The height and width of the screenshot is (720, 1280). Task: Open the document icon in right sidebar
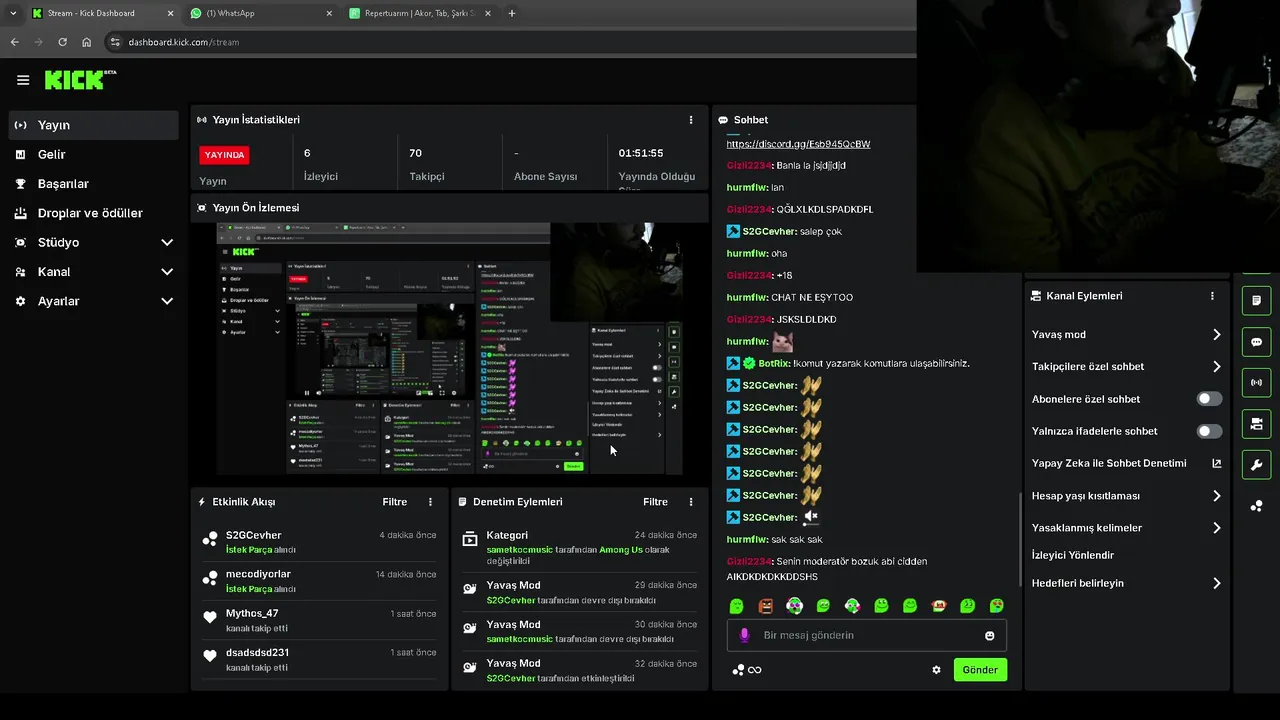click(x=1257, y=301)
